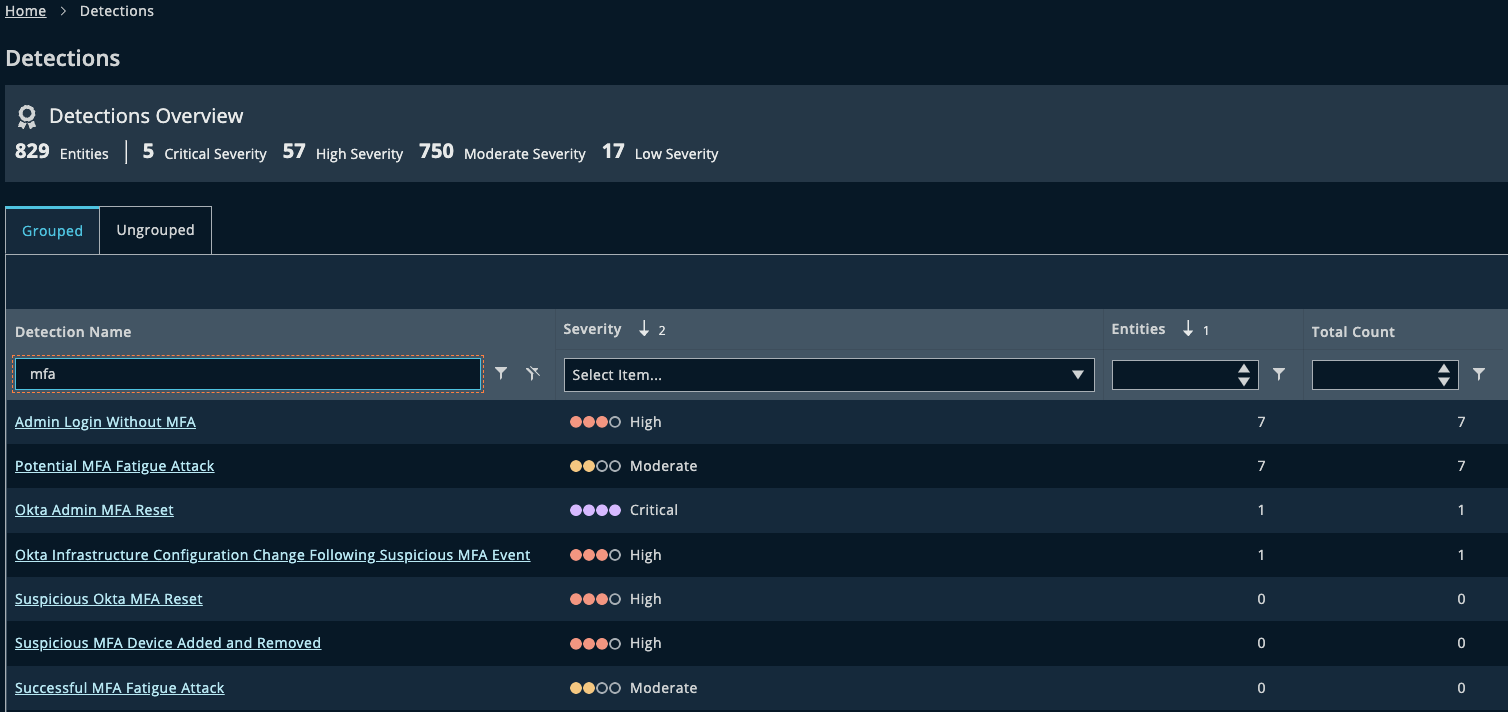Click the '17 Low Severity' overview stat

660,153
